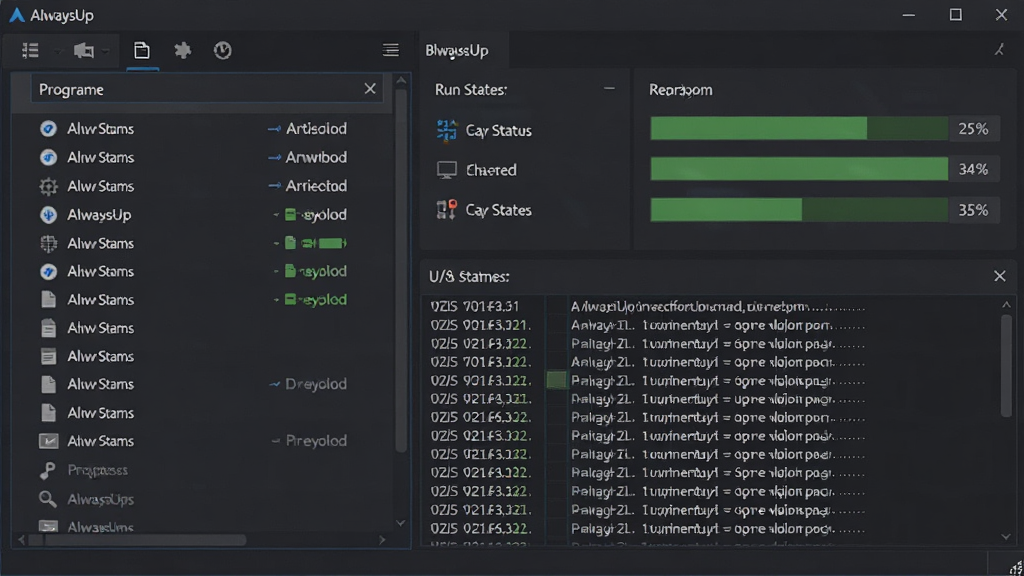
Task: Click log panel vertical scrollbar thumb
Action: [1006, 366]
